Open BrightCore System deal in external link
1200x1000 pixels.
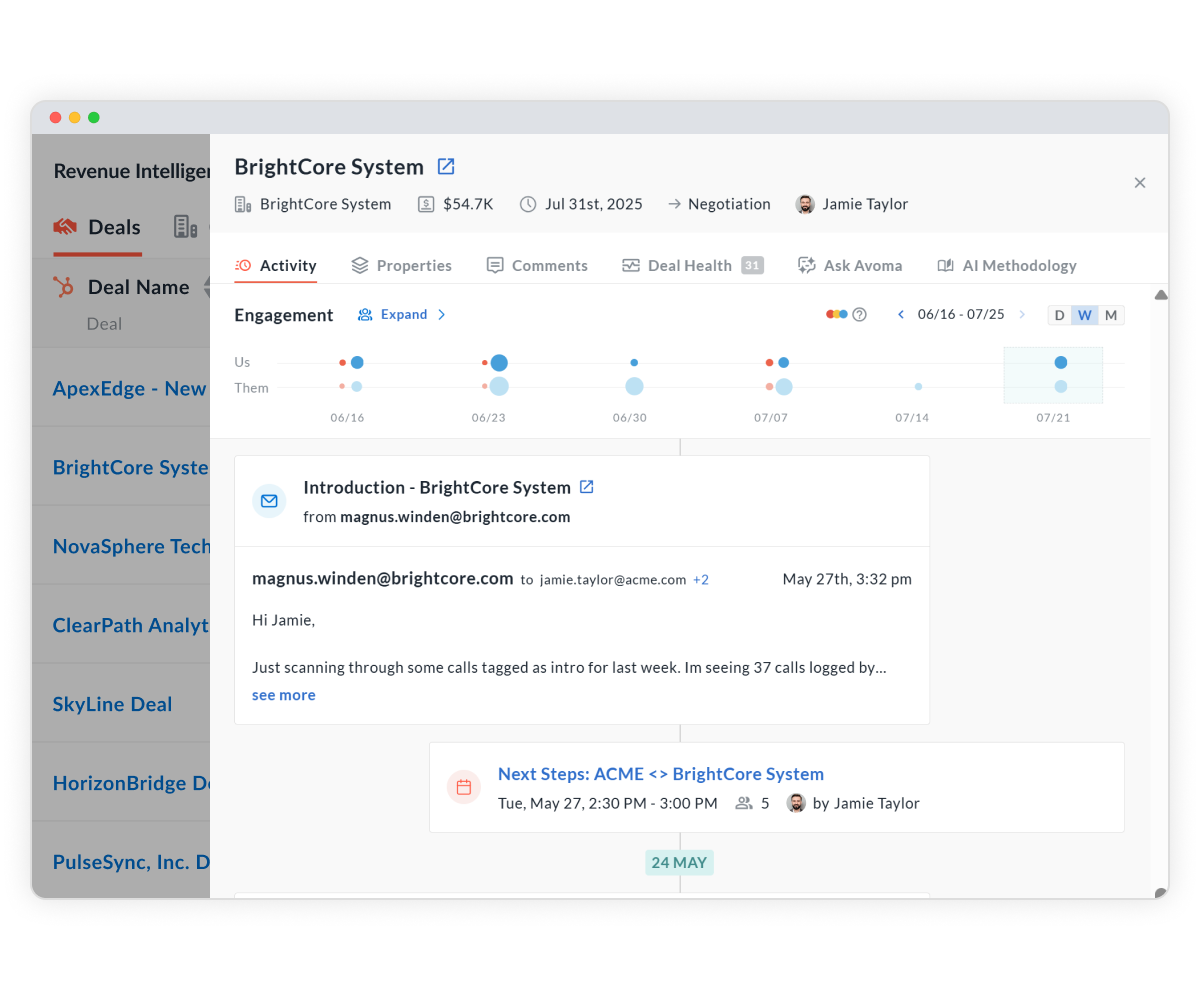coord(446,167)
